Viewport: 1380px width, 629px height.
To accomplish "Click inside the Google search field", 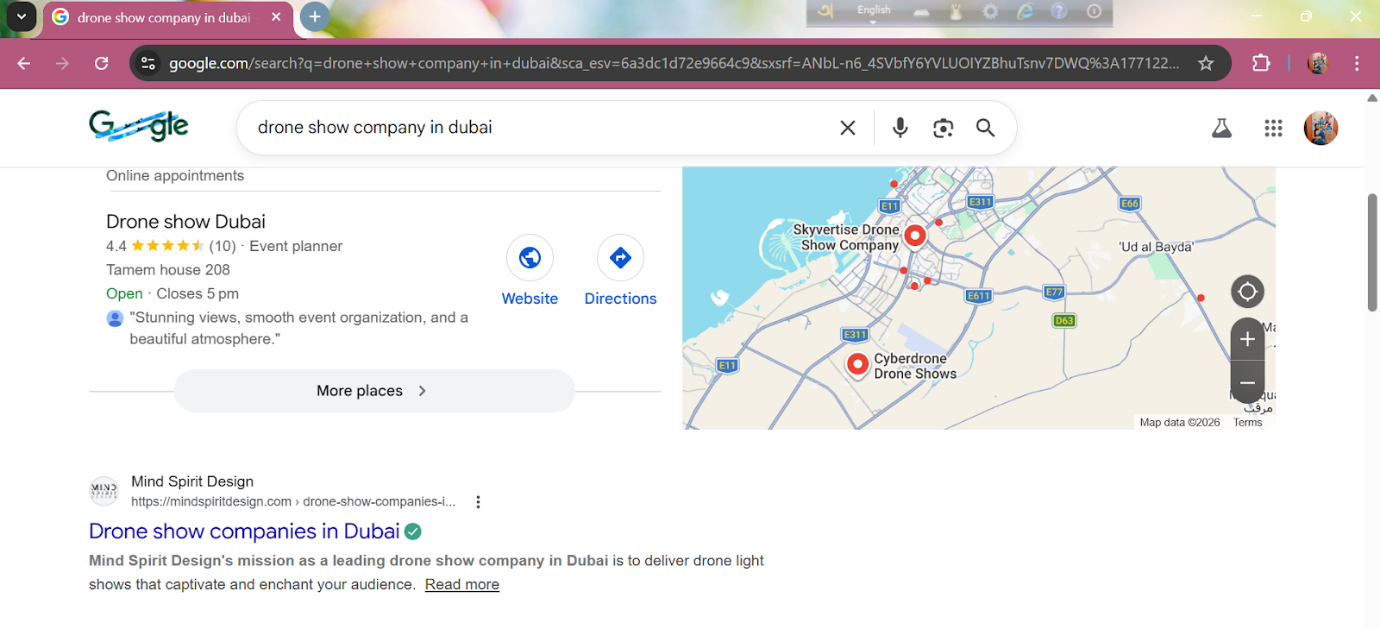I will coord(540,128).
